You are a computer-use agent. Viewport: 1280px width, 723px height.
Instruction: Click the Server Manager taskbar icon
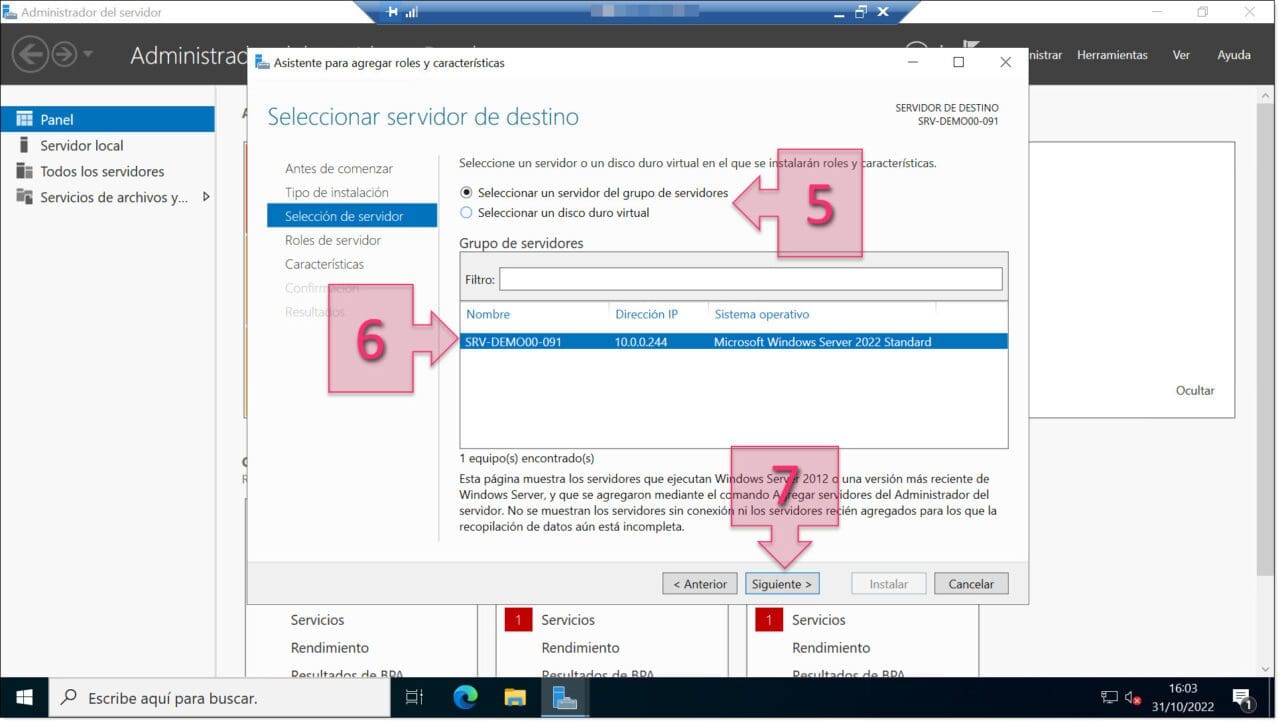tap(565, 698)
